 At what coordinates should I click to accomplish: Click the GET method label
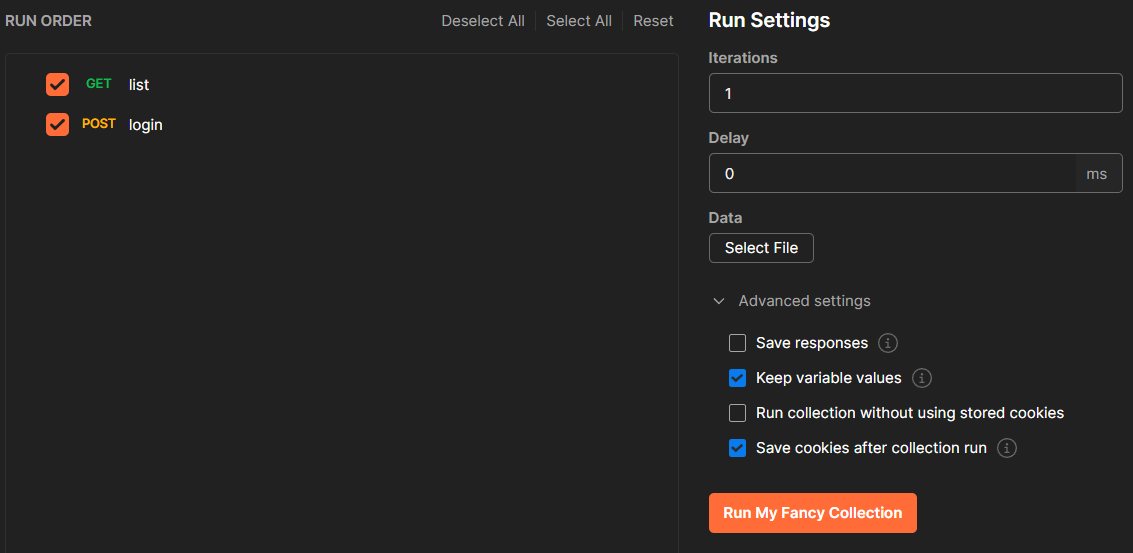(99, 84)
